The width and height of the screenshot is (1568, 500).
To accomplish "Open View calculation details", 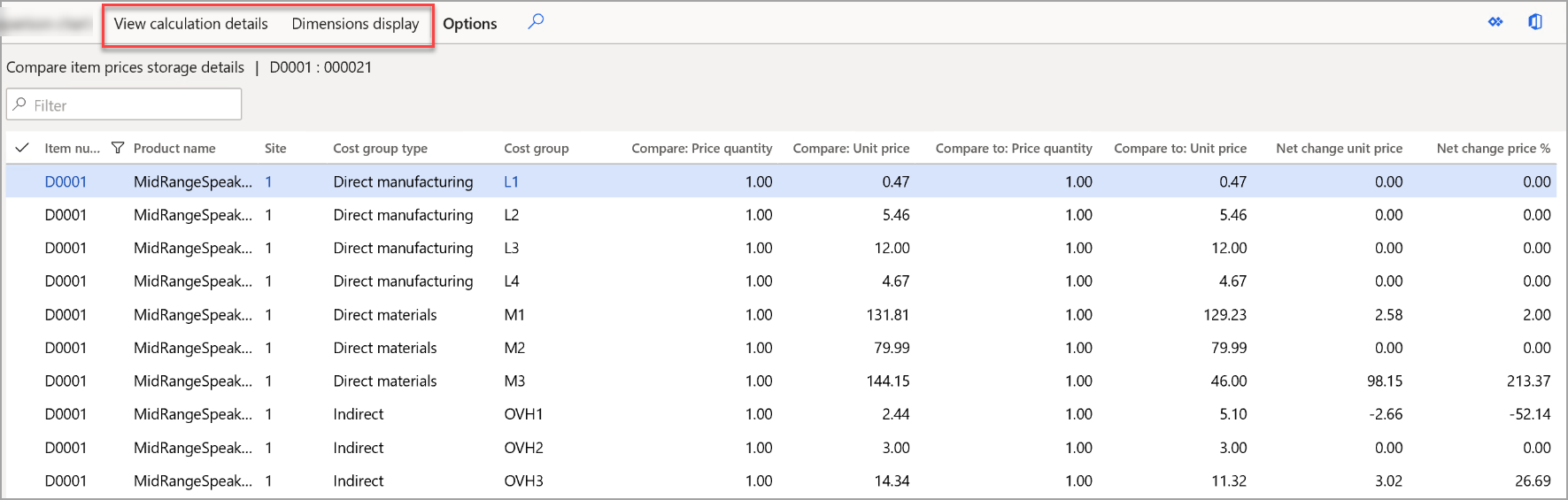I will tap(190, 24).
